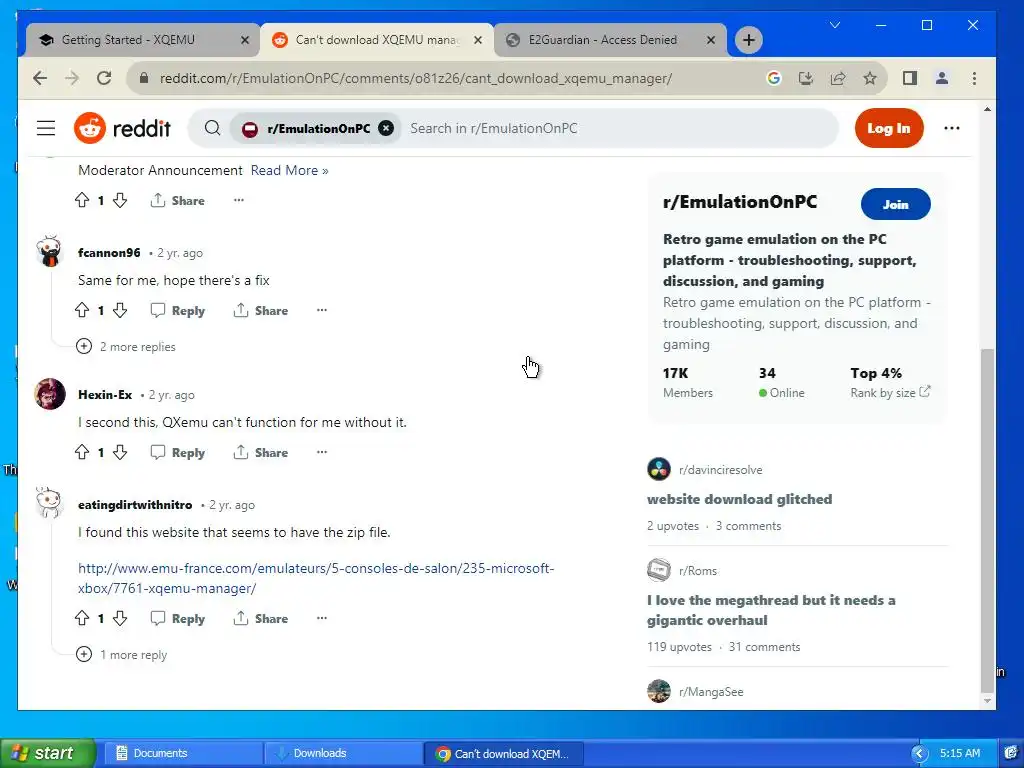
Task: Upvote the Moderator Announcement comment
Action: click(82, 200)
